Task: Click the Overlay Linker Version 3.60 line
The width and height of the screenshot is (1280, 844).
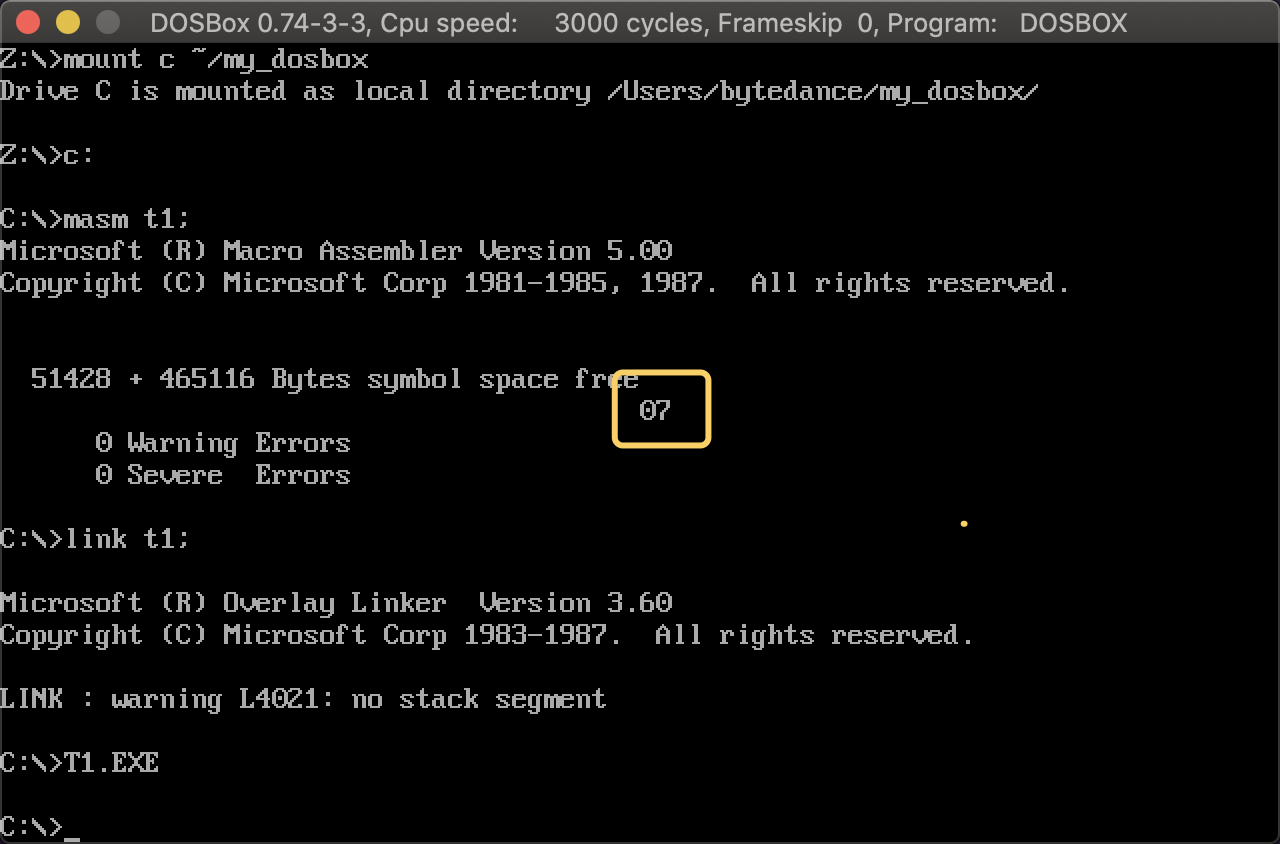Action: point(336,603)
